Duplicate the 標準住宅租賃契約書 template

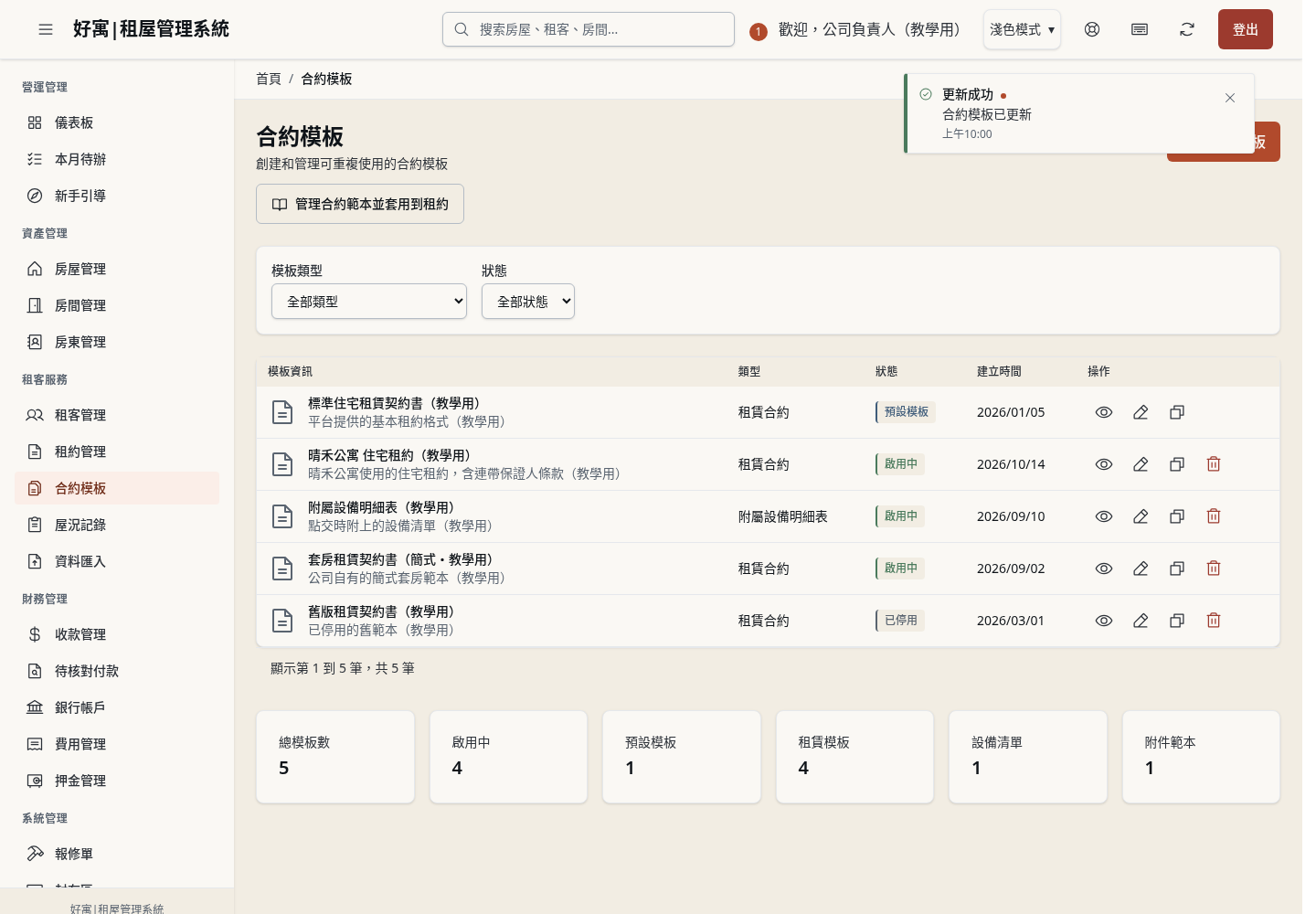click(1177, 412)
